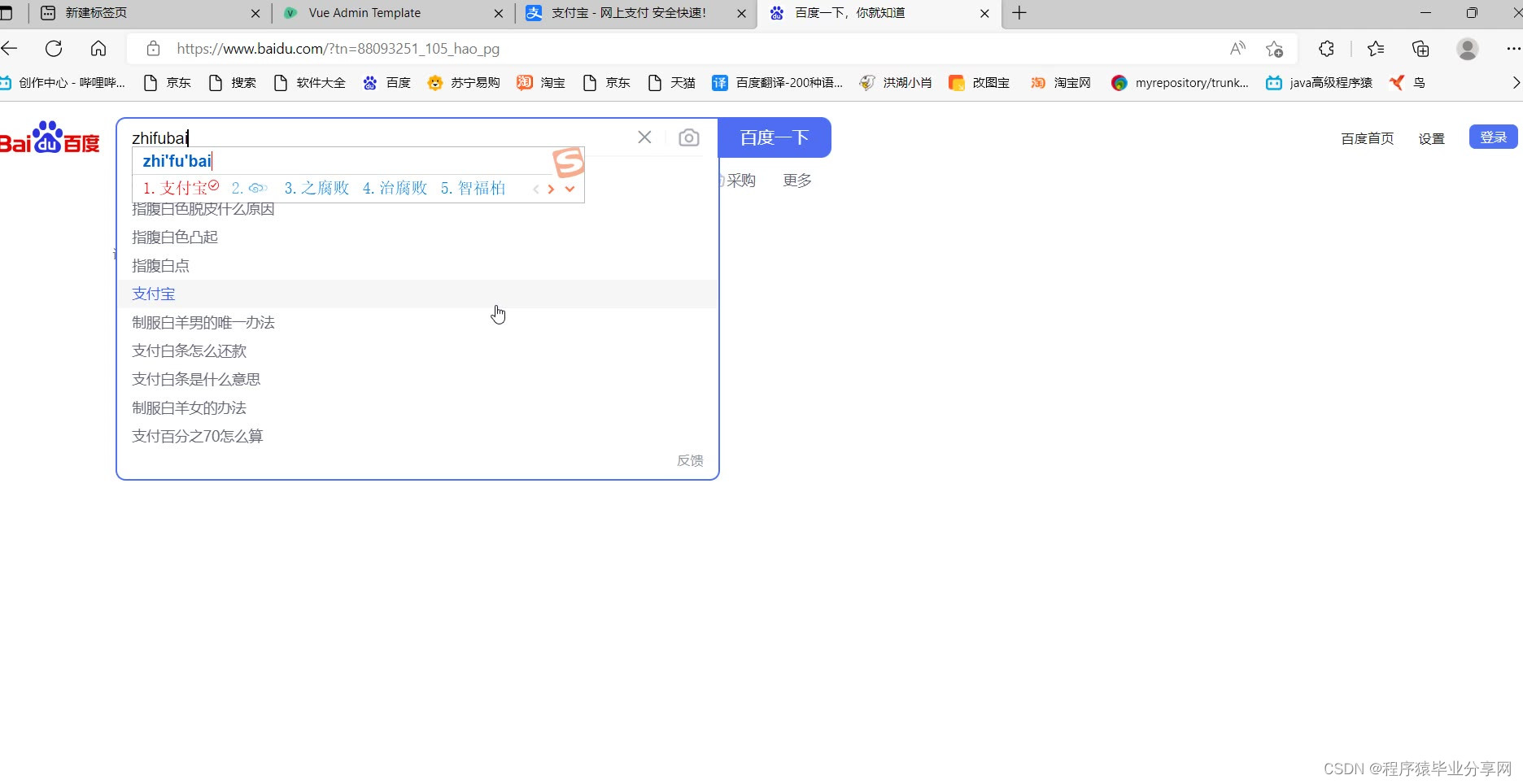The height and width of the screenshot is (784, 1523).
Task: Click the 登录 login button
Action: click(x=1493, y=137)
